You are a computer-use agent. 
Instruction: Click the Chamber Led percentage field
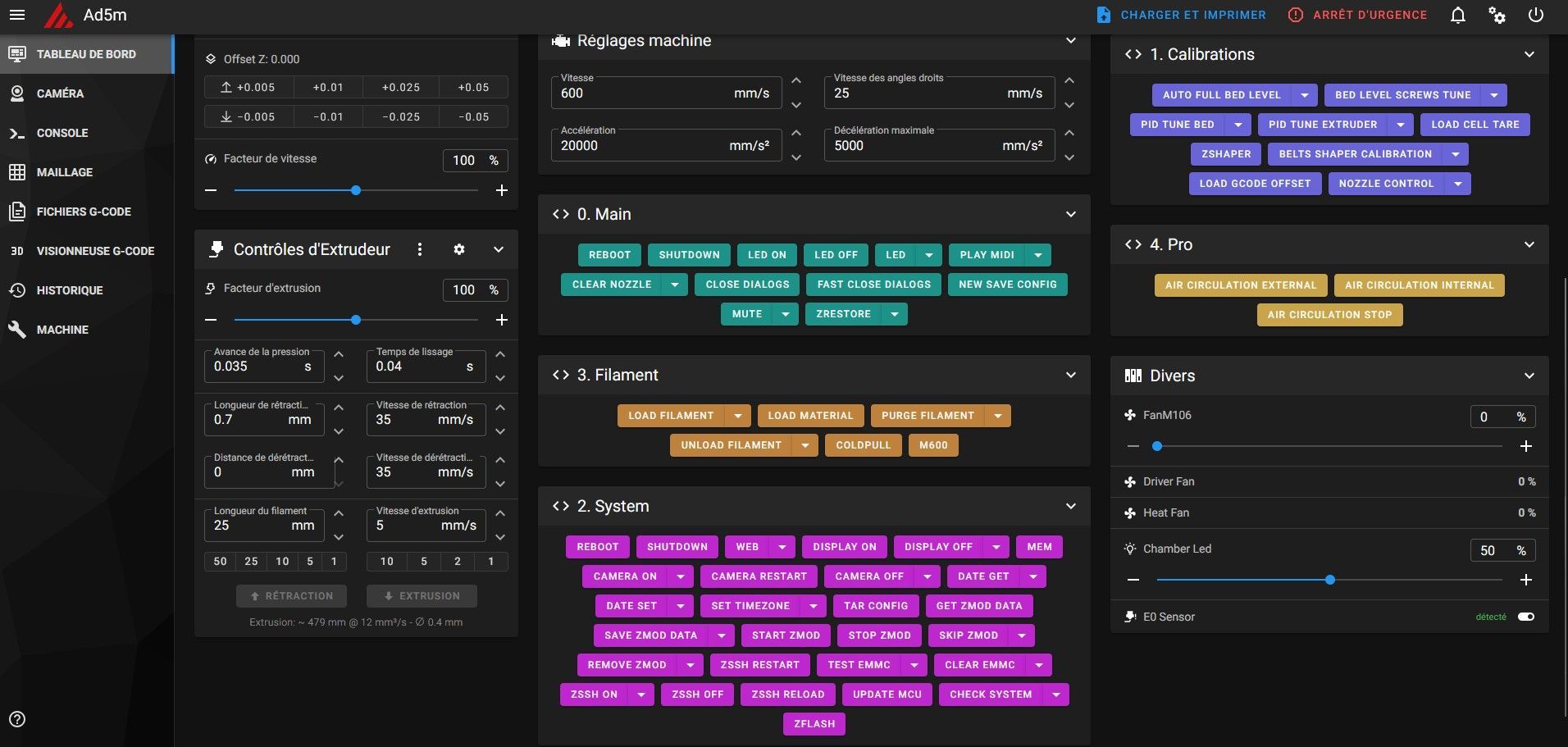(x=1502, y=551)
